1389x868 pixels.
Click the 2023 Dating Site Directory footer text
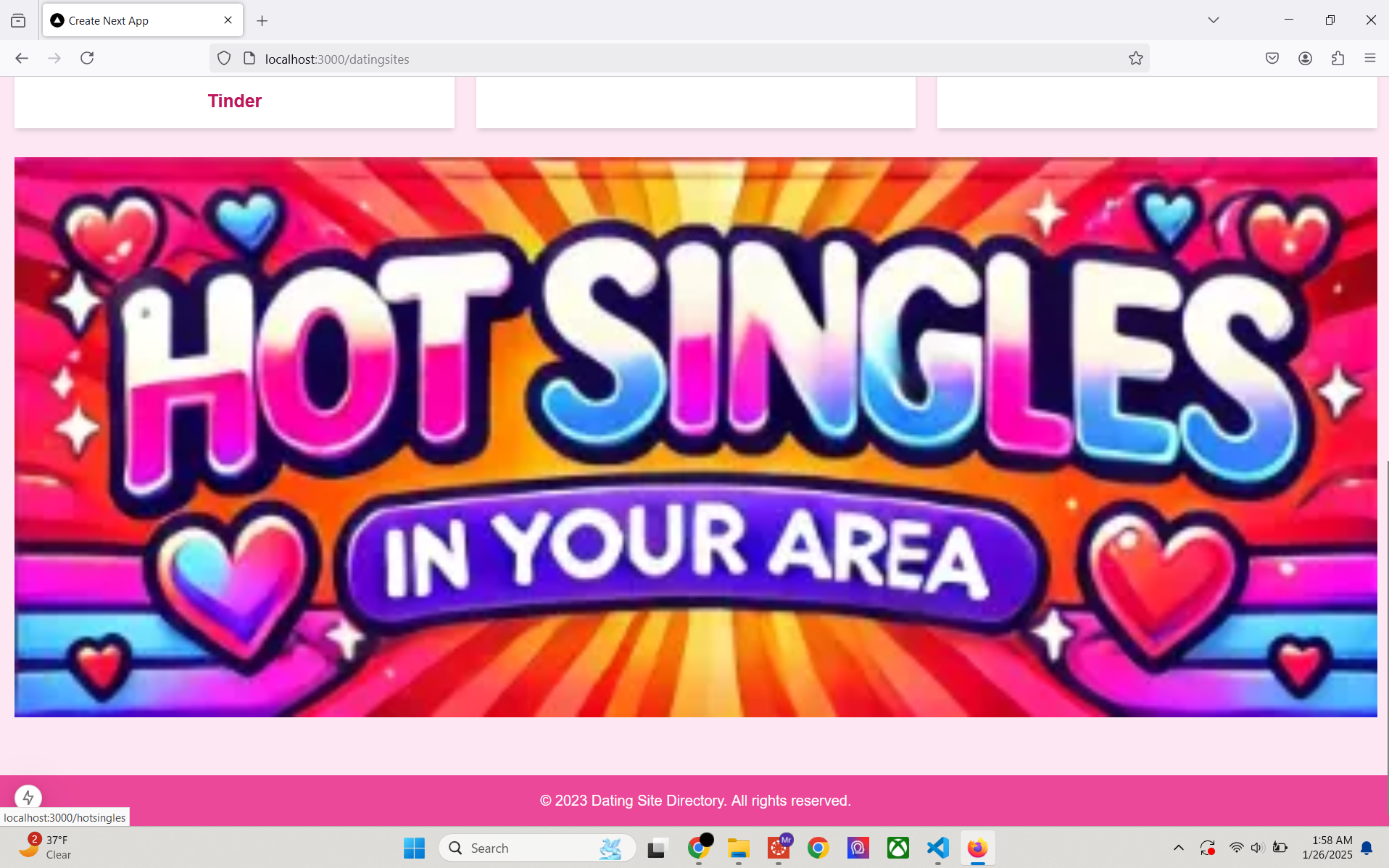[x=695, y=801]
